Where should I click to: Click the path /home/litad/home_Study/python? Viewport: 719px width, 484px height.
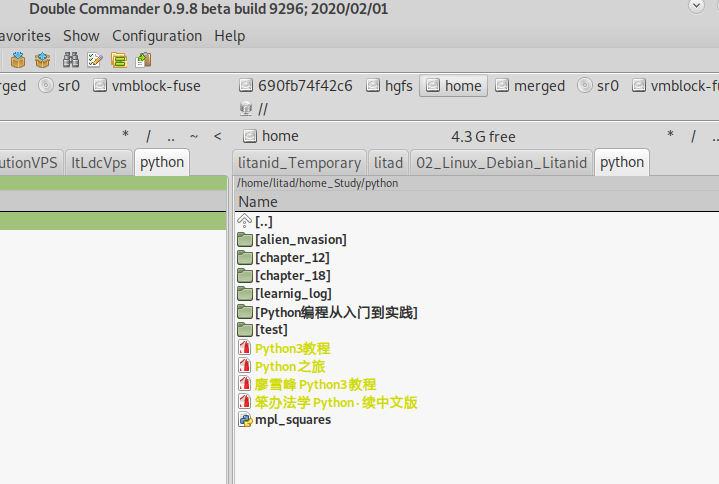(x=317, y=183)
